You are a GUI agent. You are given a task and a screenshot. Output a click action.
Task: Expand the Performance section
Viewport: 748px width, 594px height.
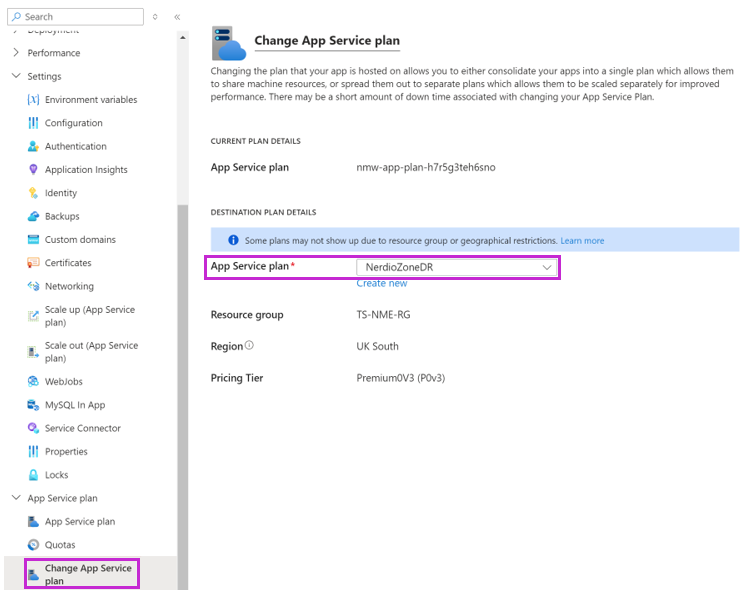coord(15,53)
